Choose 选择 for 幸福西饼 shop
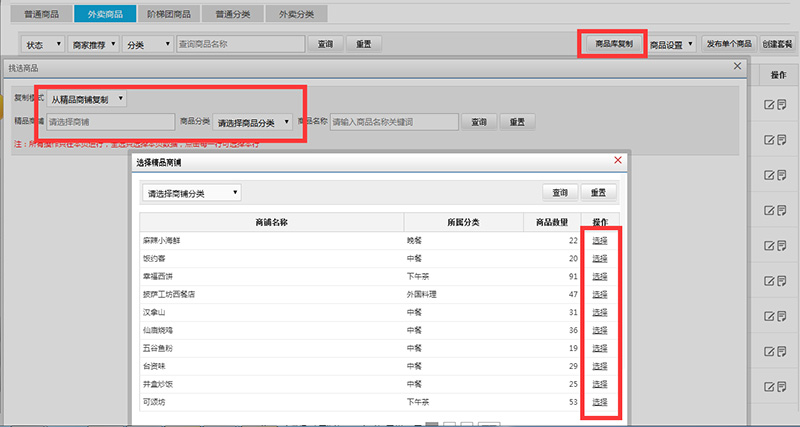The image size is (800, 427). coord(600,277)
